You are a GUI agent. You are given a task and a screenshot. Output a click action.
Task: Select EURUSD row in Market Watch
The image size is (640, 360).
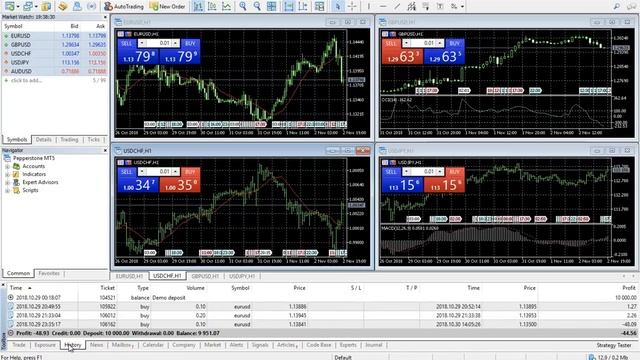pos(55,36)
